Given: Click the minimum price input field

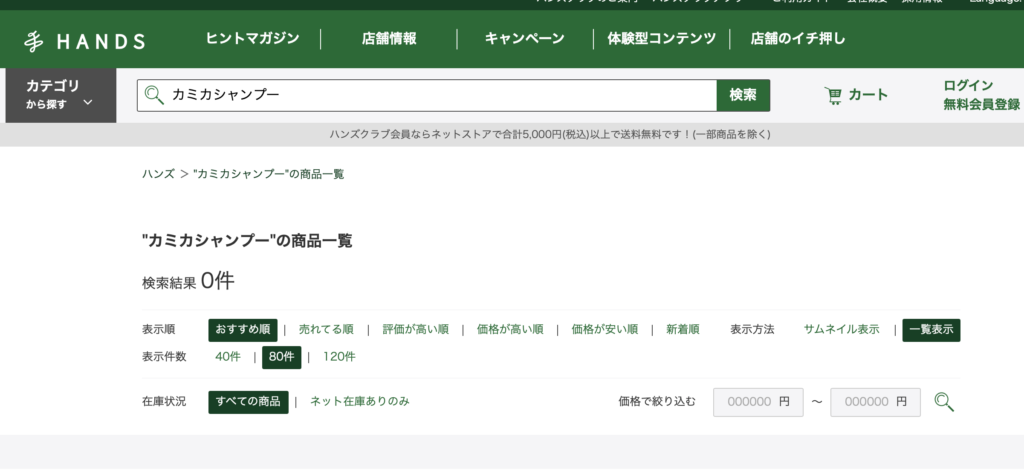Looking at the screenshot, I should tap(758, 402).
